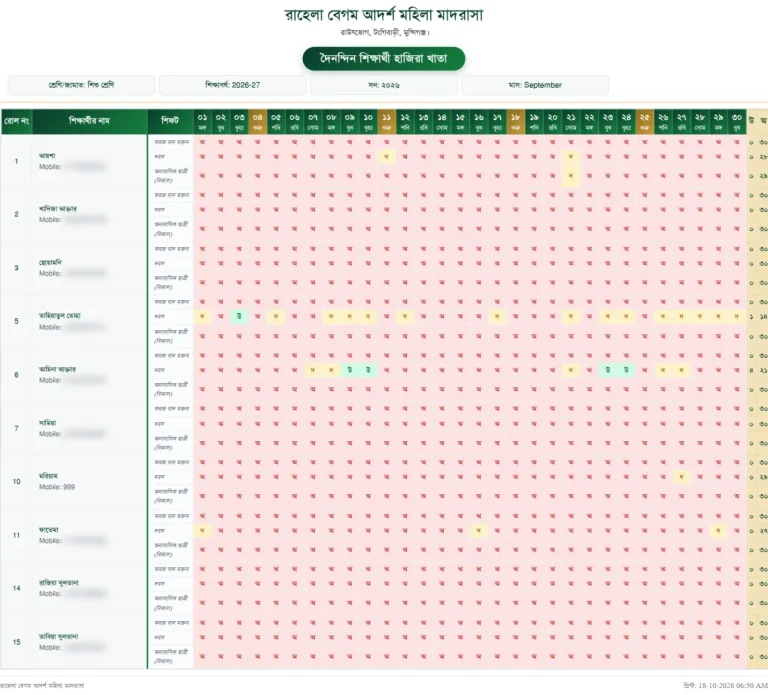768x695 pixels.
Task: Click the year ২০২৬ info box
Action: 384,85
